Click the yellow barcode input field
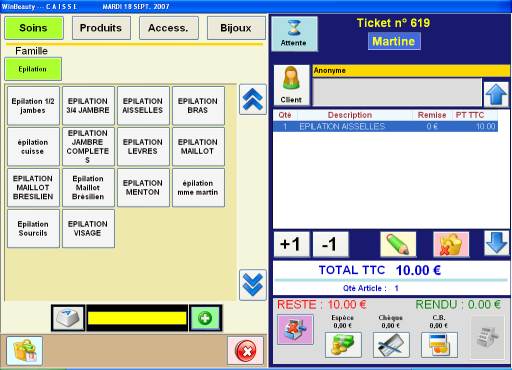Screen dimensions: 512x370 pos(137,318)
